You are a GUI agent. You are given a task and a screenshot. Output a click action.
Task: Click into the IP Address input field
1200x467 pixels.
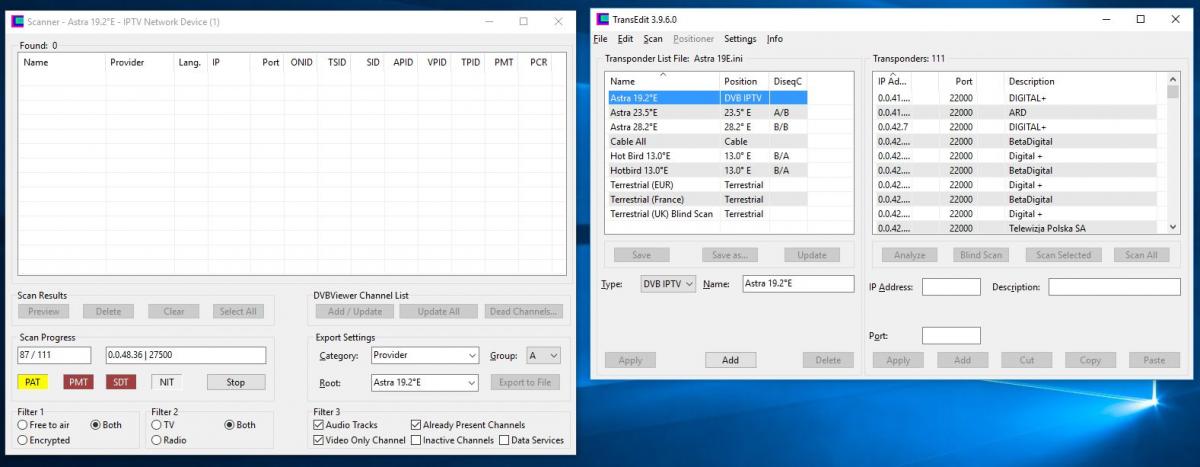[x=951, y=287]
